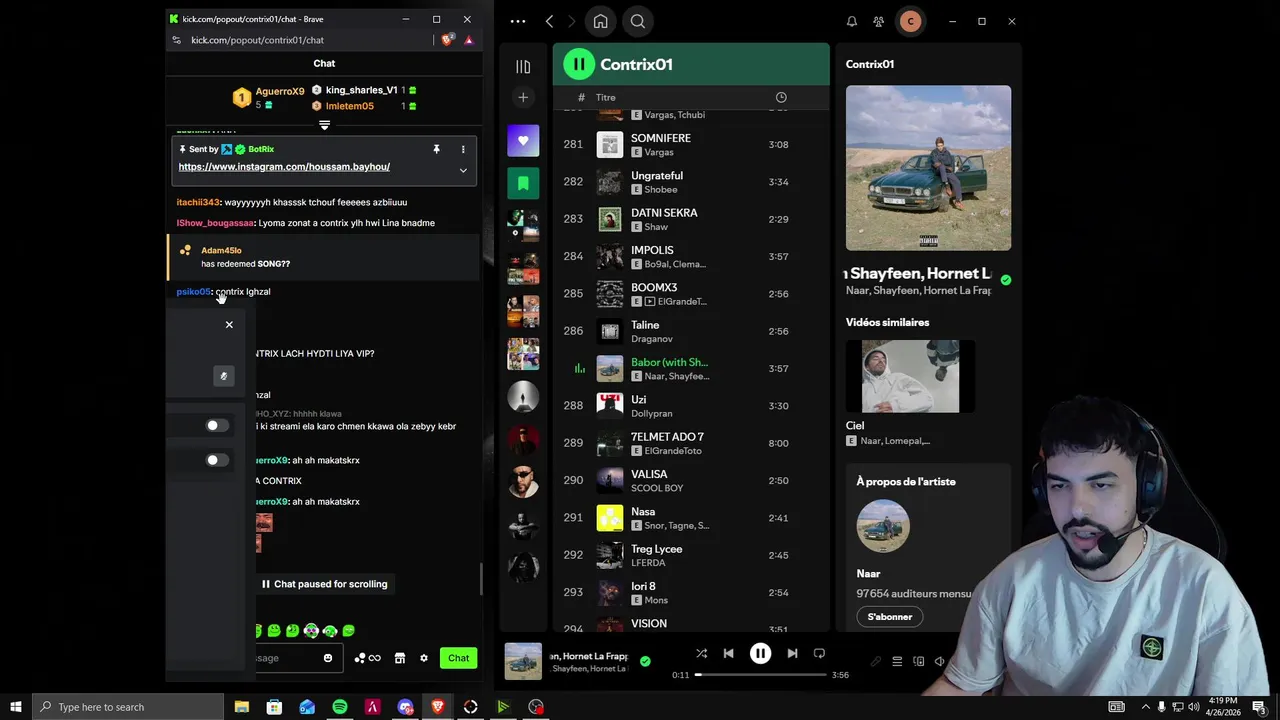Image resolution: width=1280 pixels, height=720 pixels.
Task: Select track Taline by Draganov
Action: point(691,331)
